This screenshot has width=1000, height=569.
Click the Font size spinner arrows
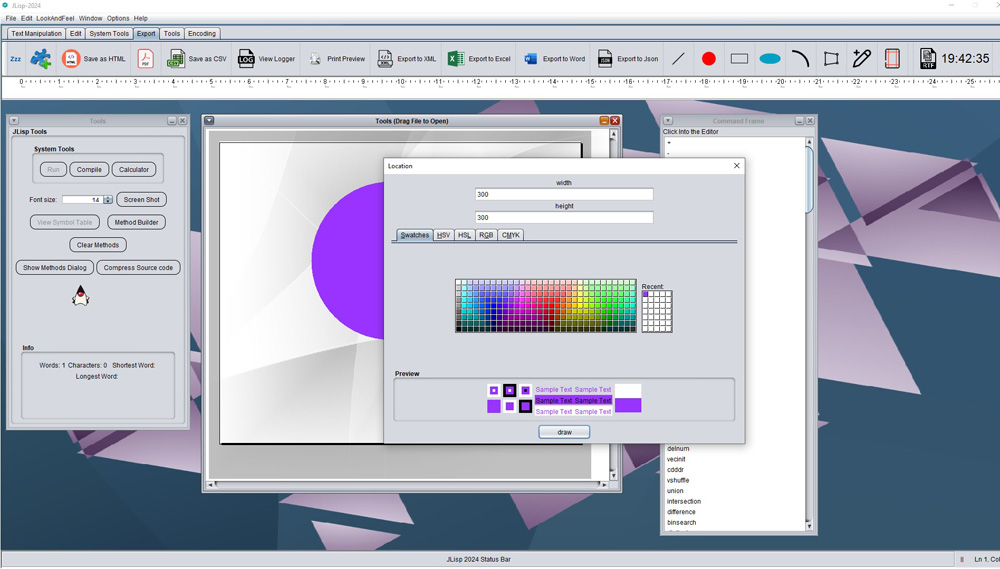(x=108, y=200)
